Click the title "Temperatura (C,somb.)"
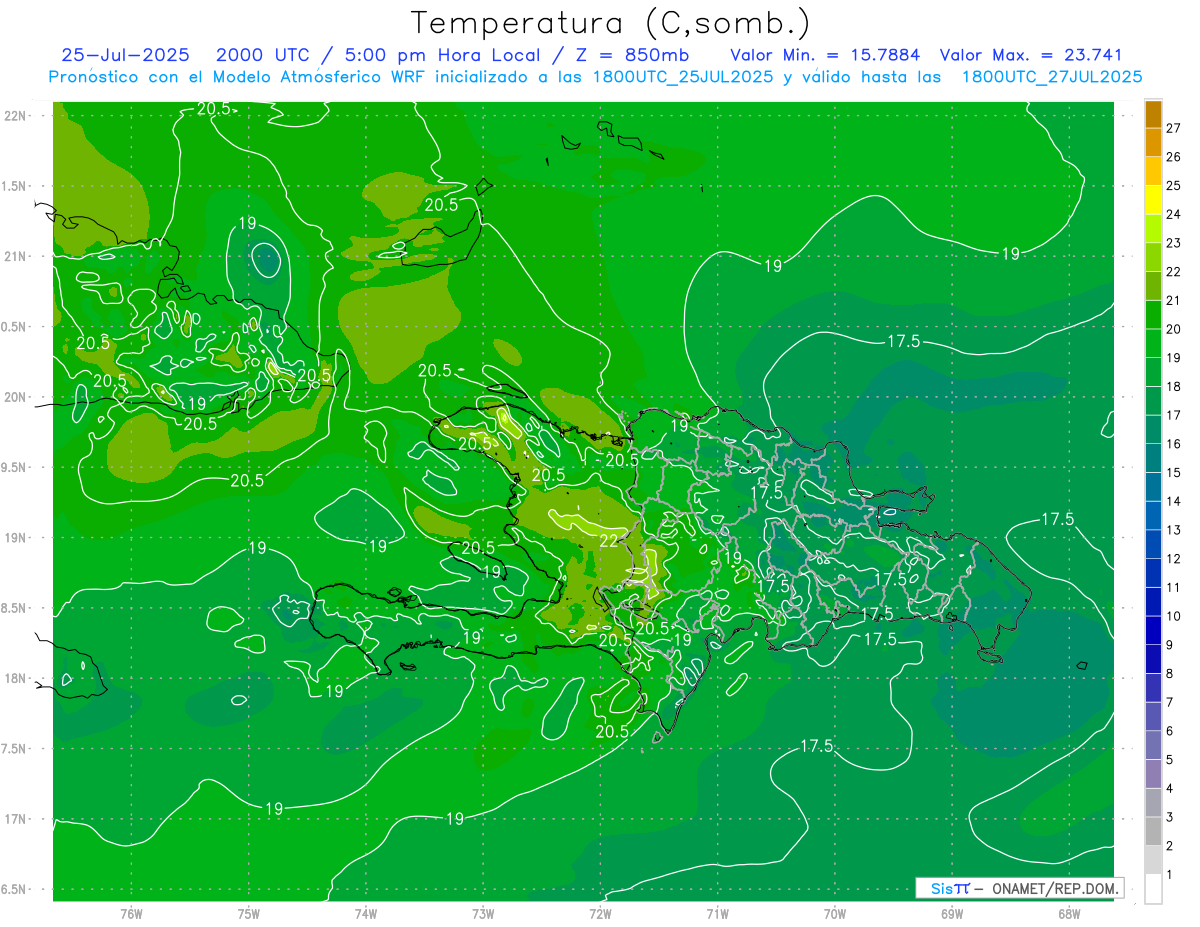 pos(611,23)
